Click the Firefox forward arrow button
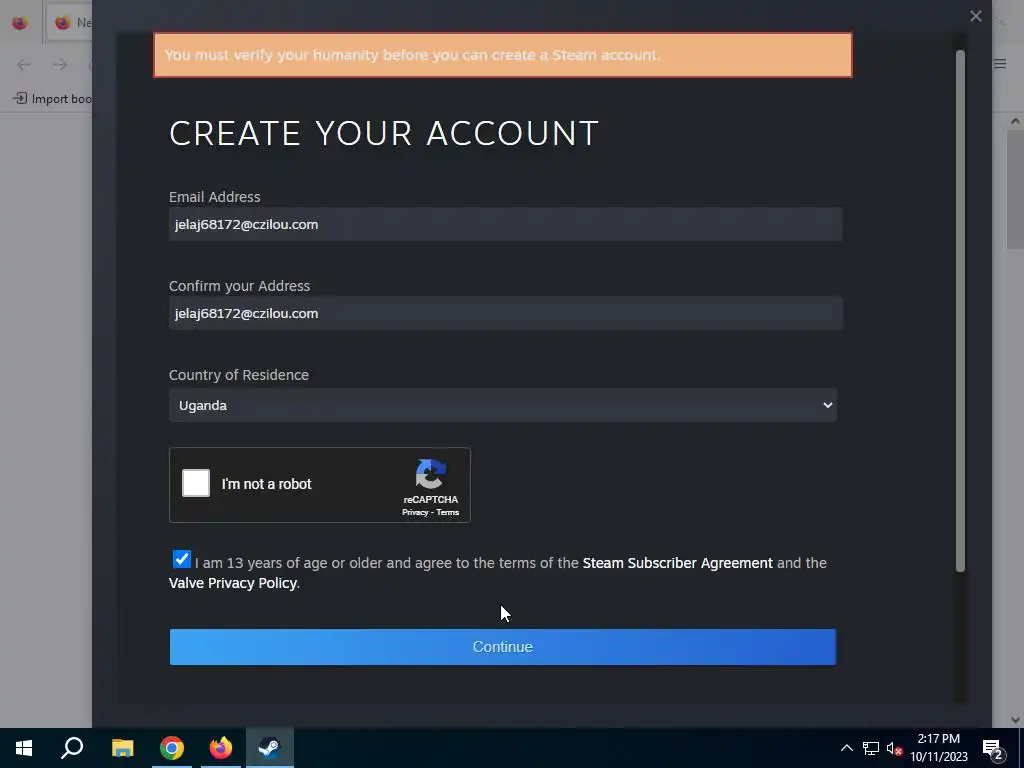Screen dimensions: 1024x768 coord(60,64)
